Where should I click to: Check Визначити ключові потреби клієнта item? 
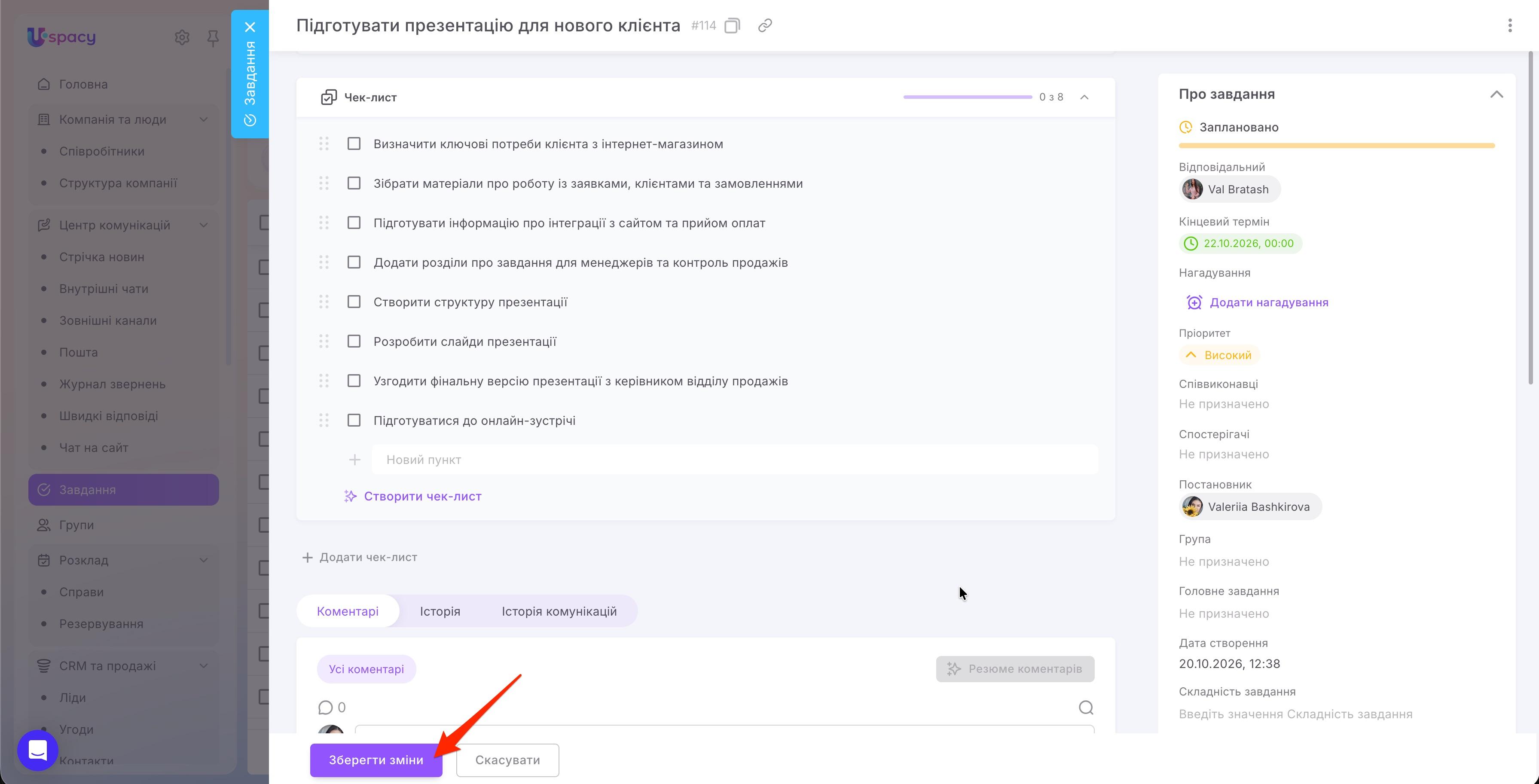click(x=354, y=144)
